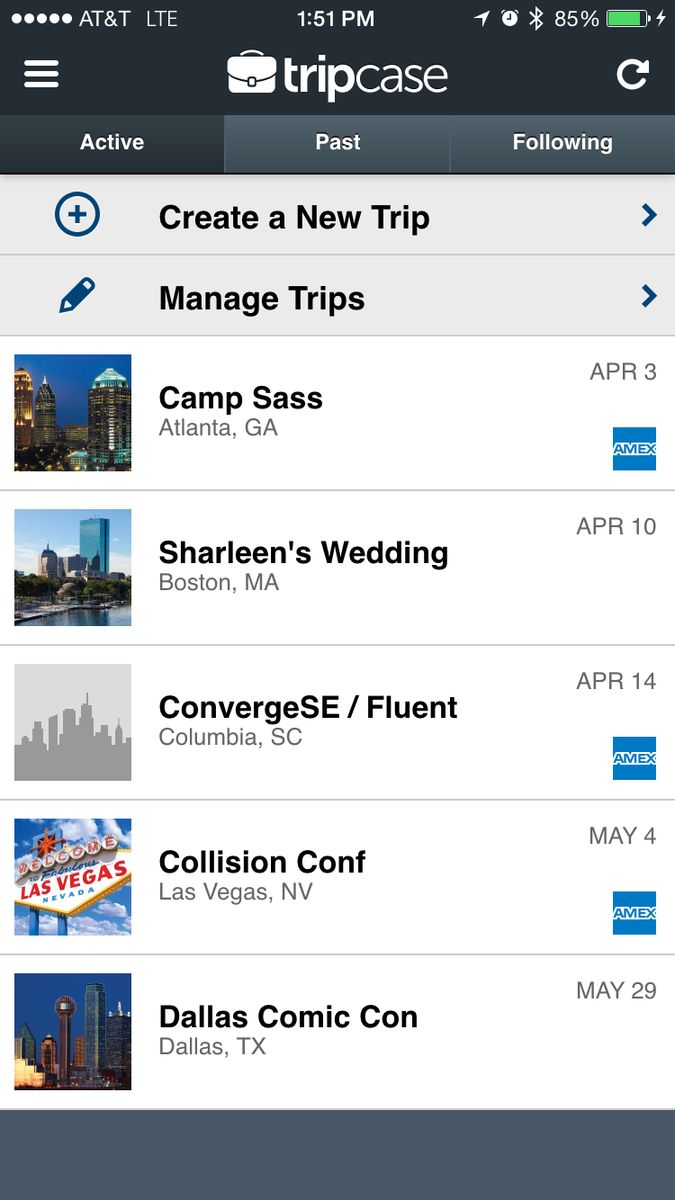Tap the pencil edit icon
This screenshot has height=1200, width=675.
pos(77,296)
